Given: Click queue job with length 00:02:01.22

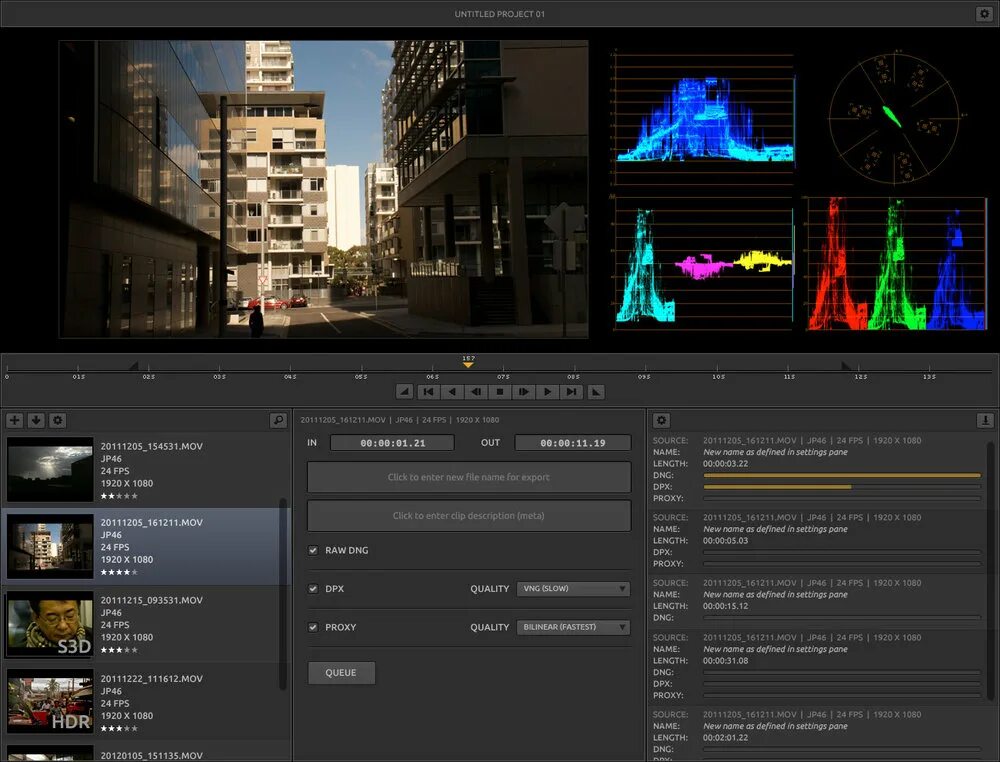Looking at the screenshot, I should 817,735.
